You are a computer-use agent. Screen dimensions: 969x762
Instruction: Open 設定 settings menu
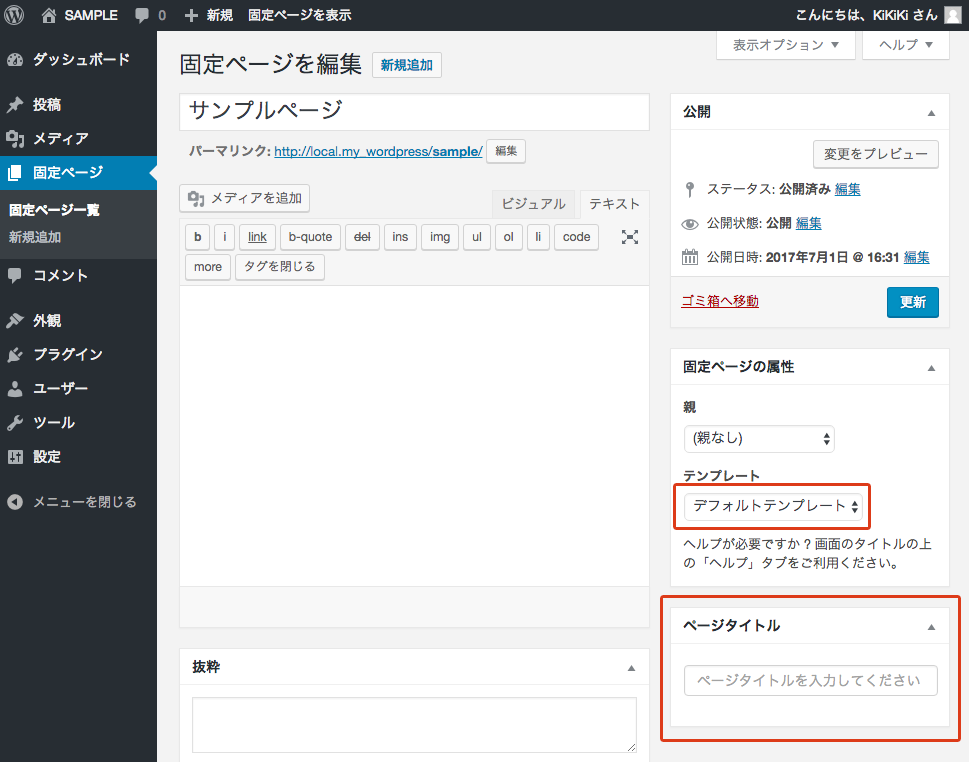(78, 457)
